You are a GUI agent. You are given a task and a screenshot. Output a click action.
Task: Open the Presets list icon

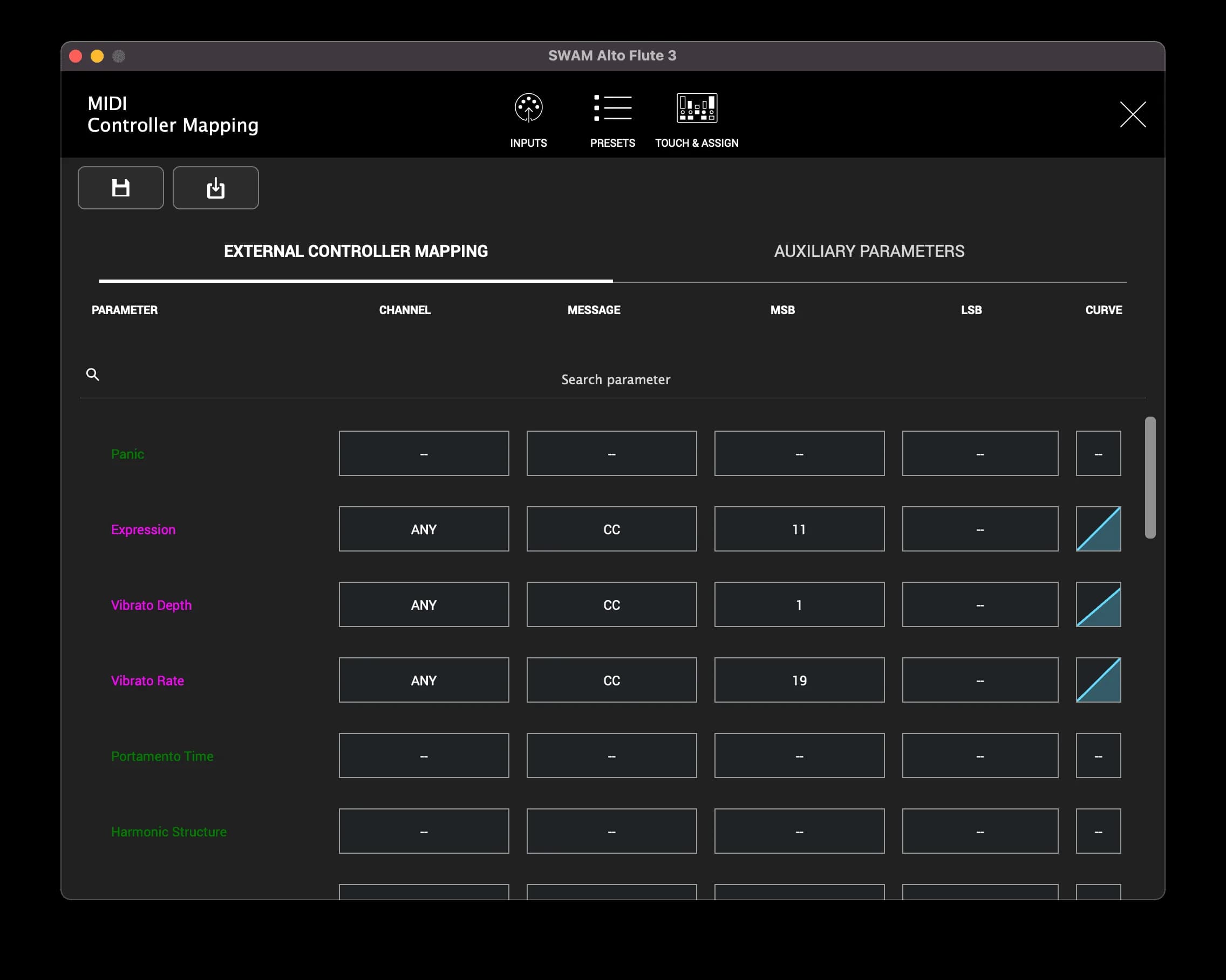click(x=612, y=108)
